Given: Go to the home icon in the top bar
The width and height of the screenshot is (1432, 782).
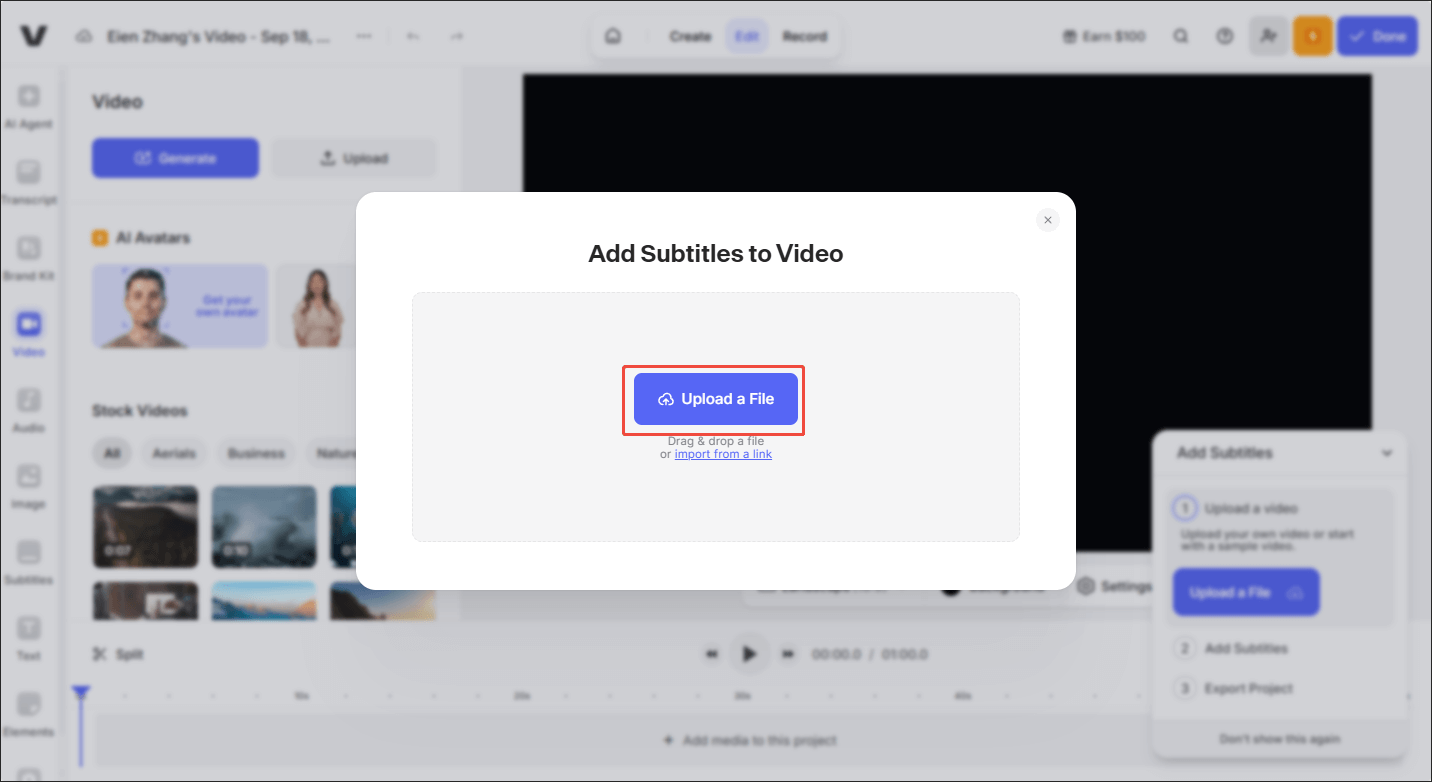Looking at the screenshot, I should tap(613, 37).
